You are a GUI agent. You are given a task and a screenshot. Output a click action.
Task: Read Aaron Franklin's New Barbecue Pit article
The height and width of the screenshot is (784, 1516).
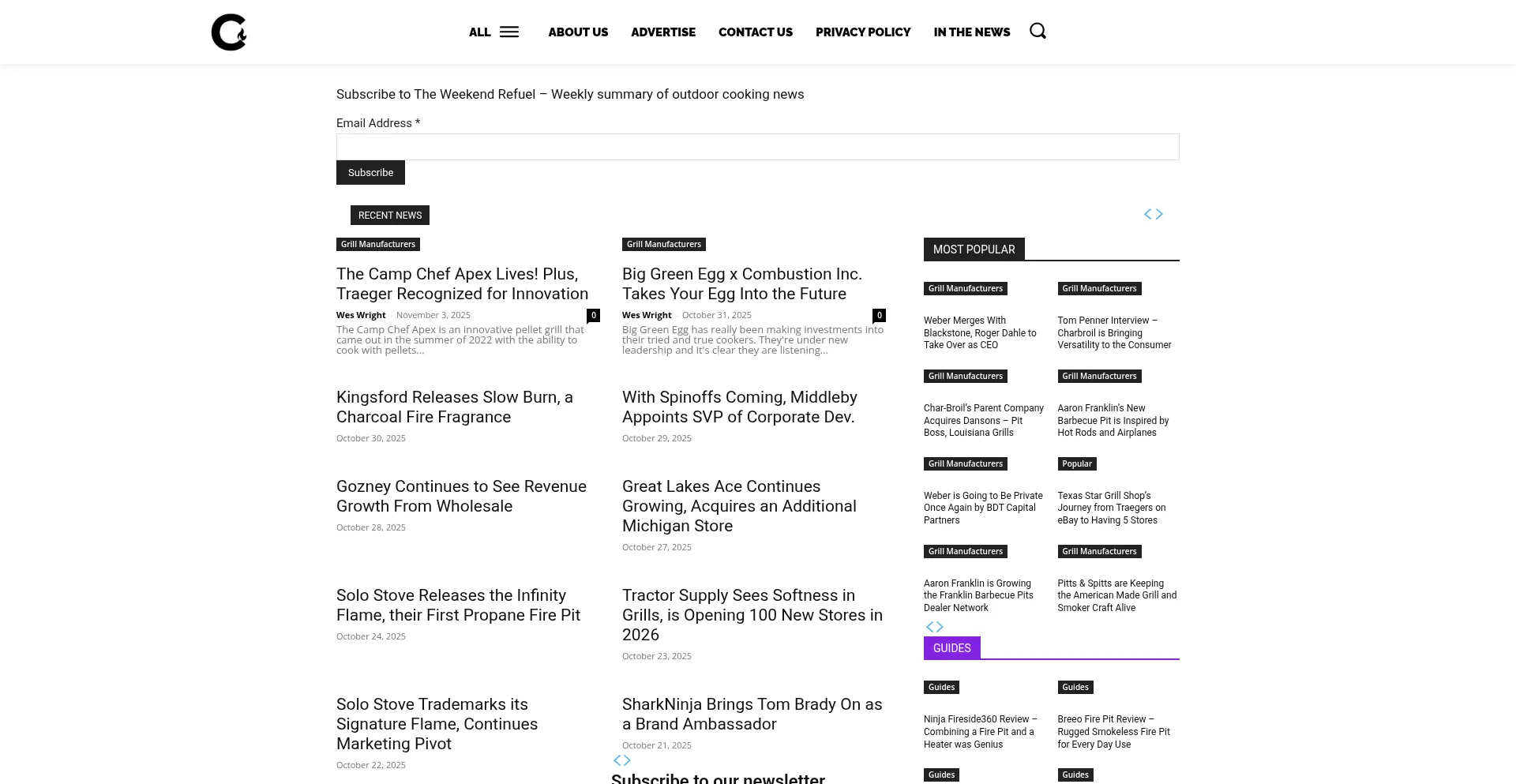coord(1113,421)
